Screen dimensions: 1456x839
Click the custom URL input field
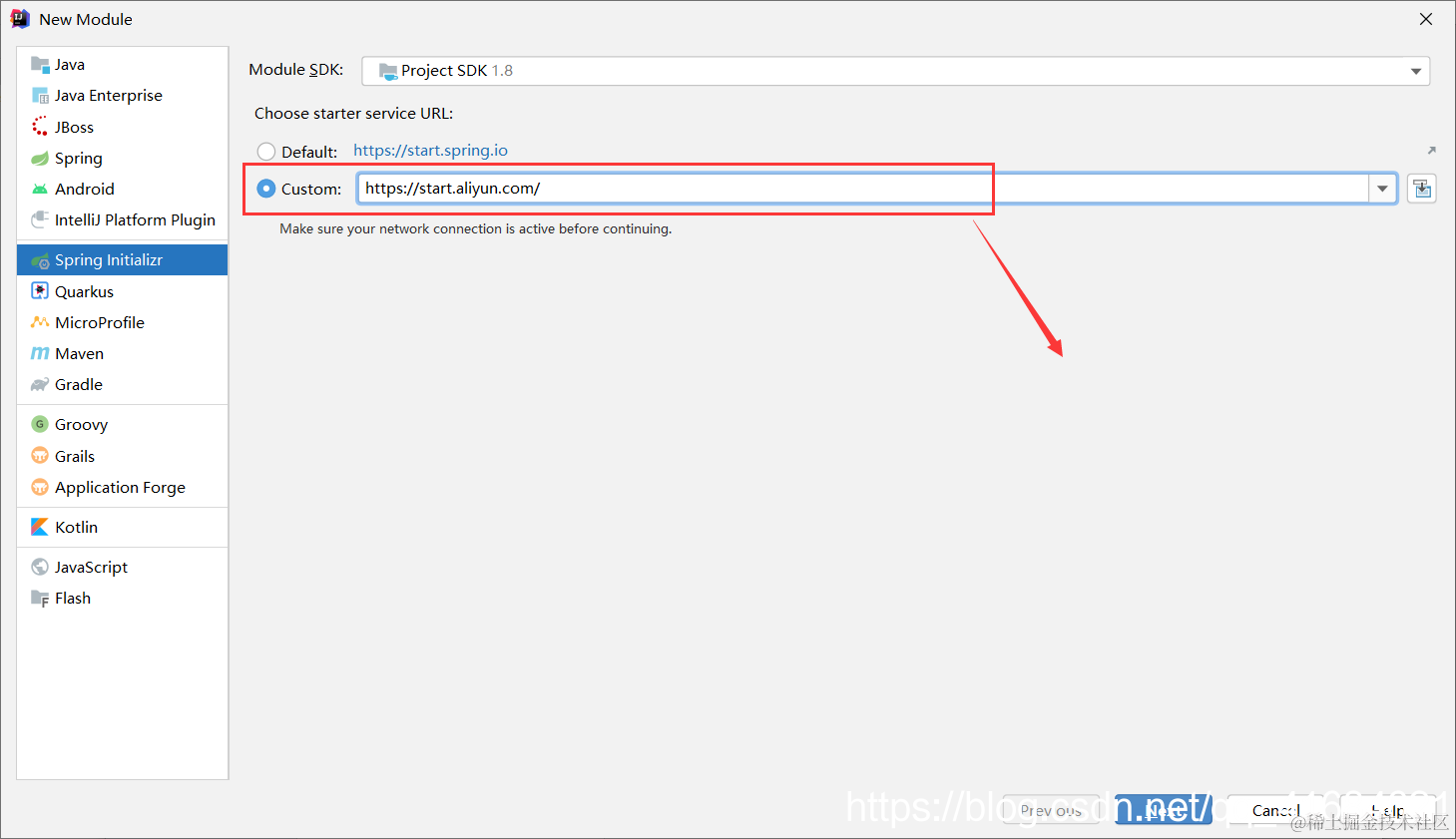pos(863,189)
